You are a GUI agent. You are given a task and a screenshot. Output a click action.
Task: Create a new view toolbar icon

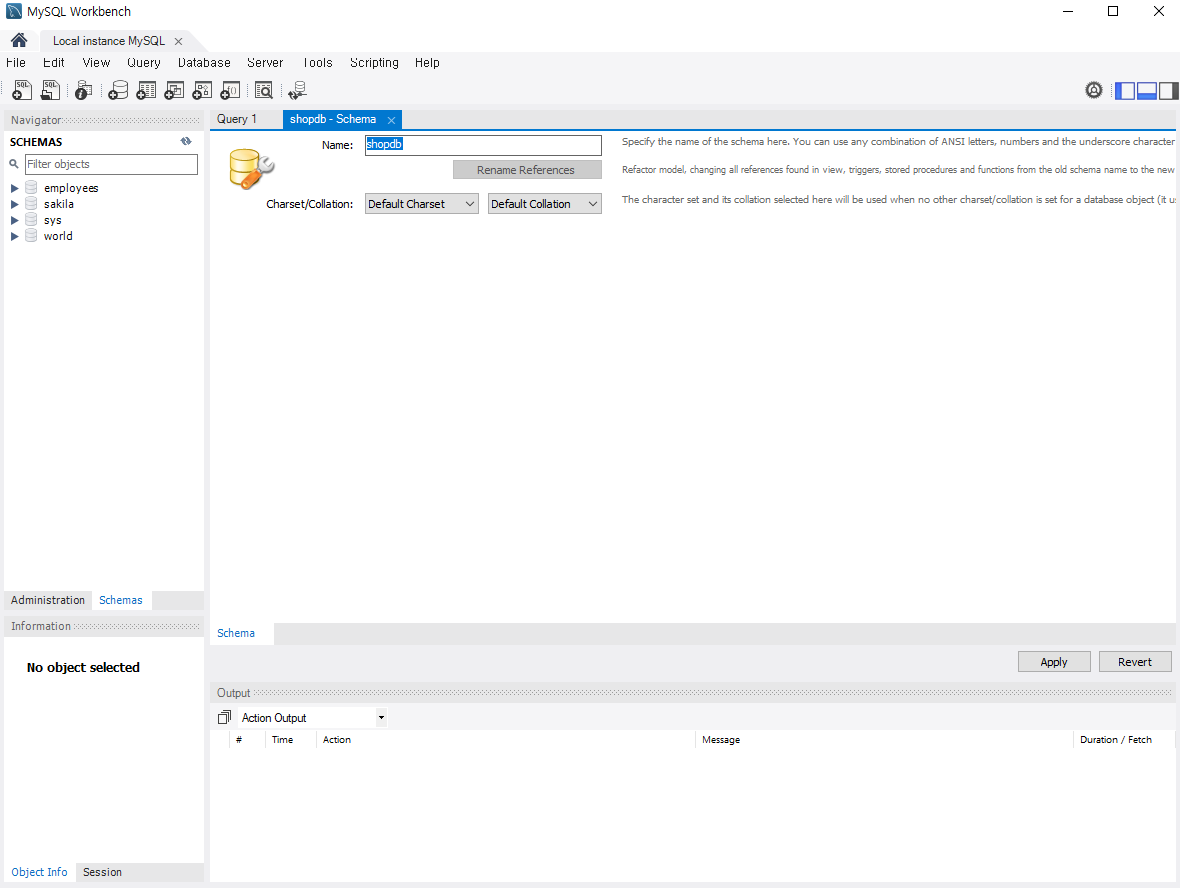coord(174,90)
